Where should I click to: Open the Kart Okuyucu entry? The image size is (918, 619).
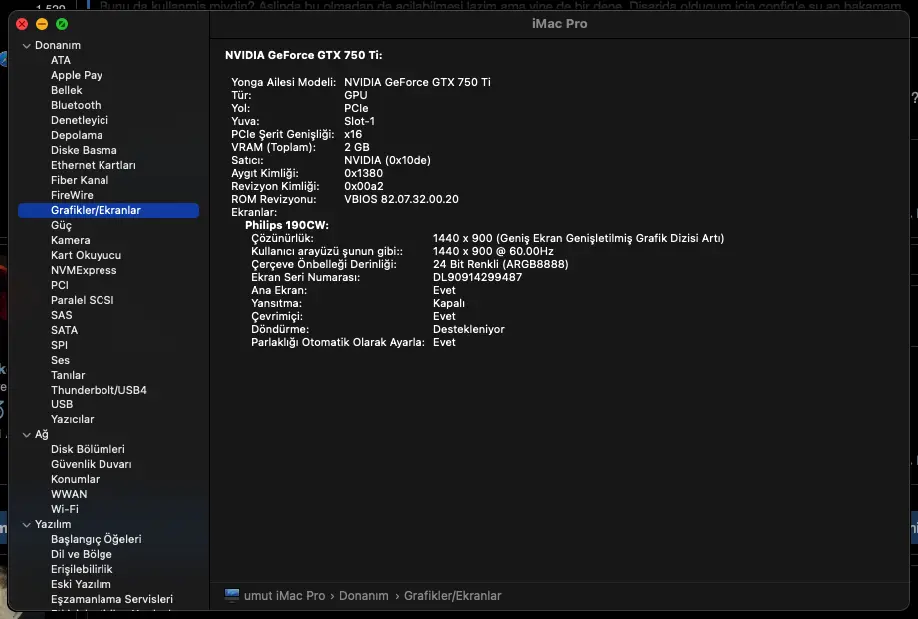(x=86, y=255)
